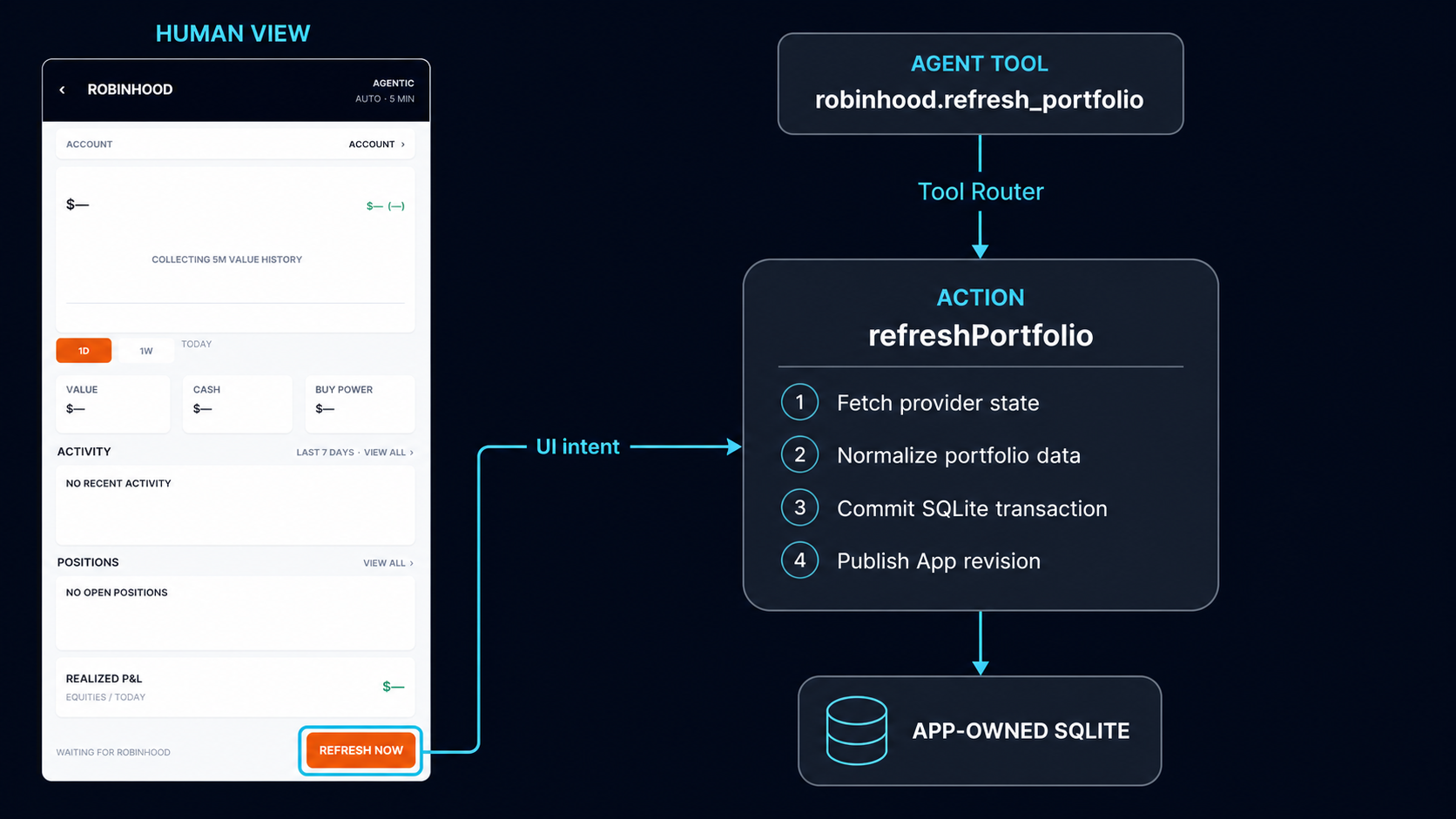Screen dimensions: 1456x819
Task: Click the refreshPortfolio action title
Action: [x=981, y=335]
